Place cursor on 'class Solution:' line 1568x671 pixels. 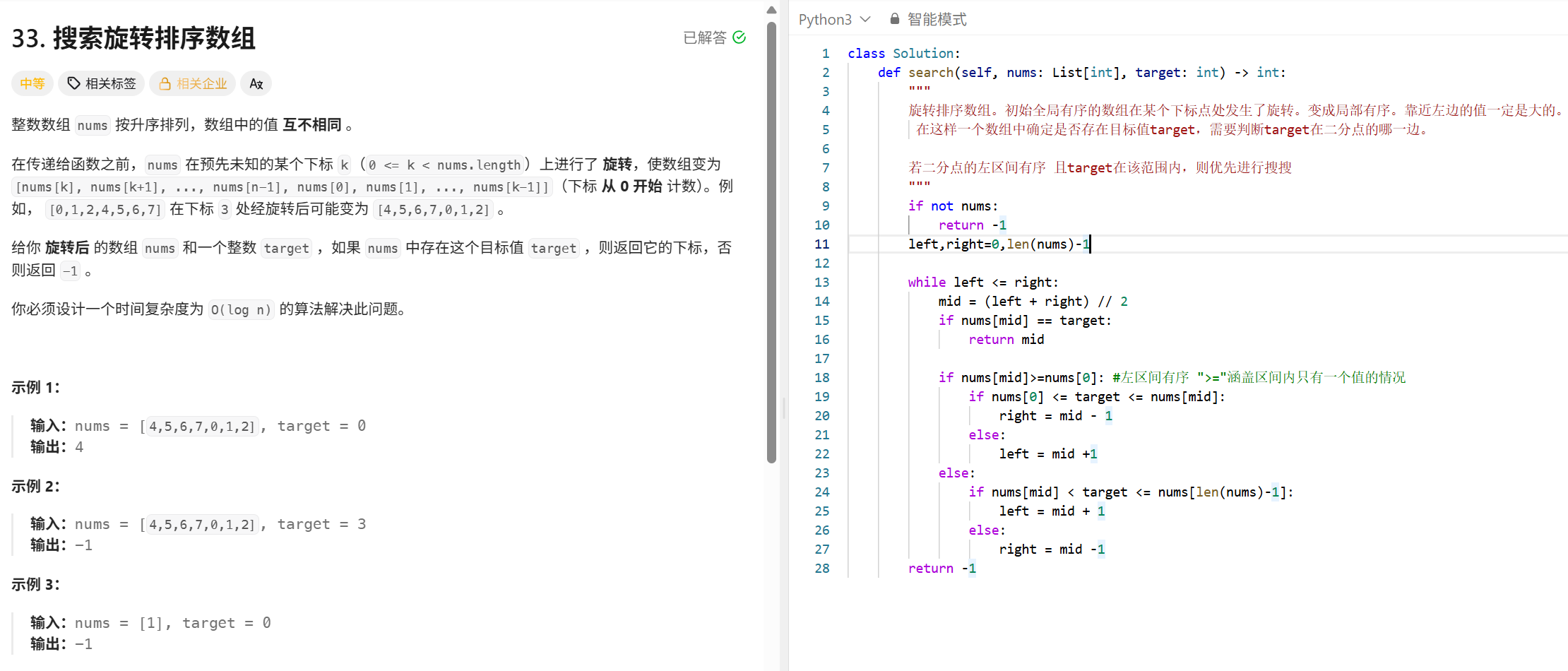click(903, 53)
